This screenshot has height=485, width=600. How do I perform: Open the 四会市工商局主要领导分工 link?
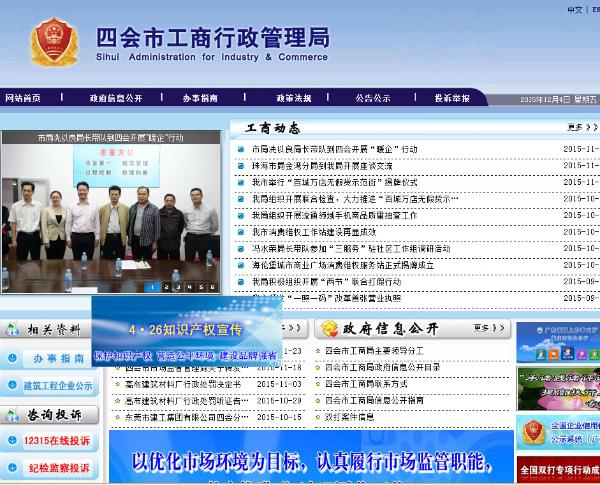tap(375, 351)
